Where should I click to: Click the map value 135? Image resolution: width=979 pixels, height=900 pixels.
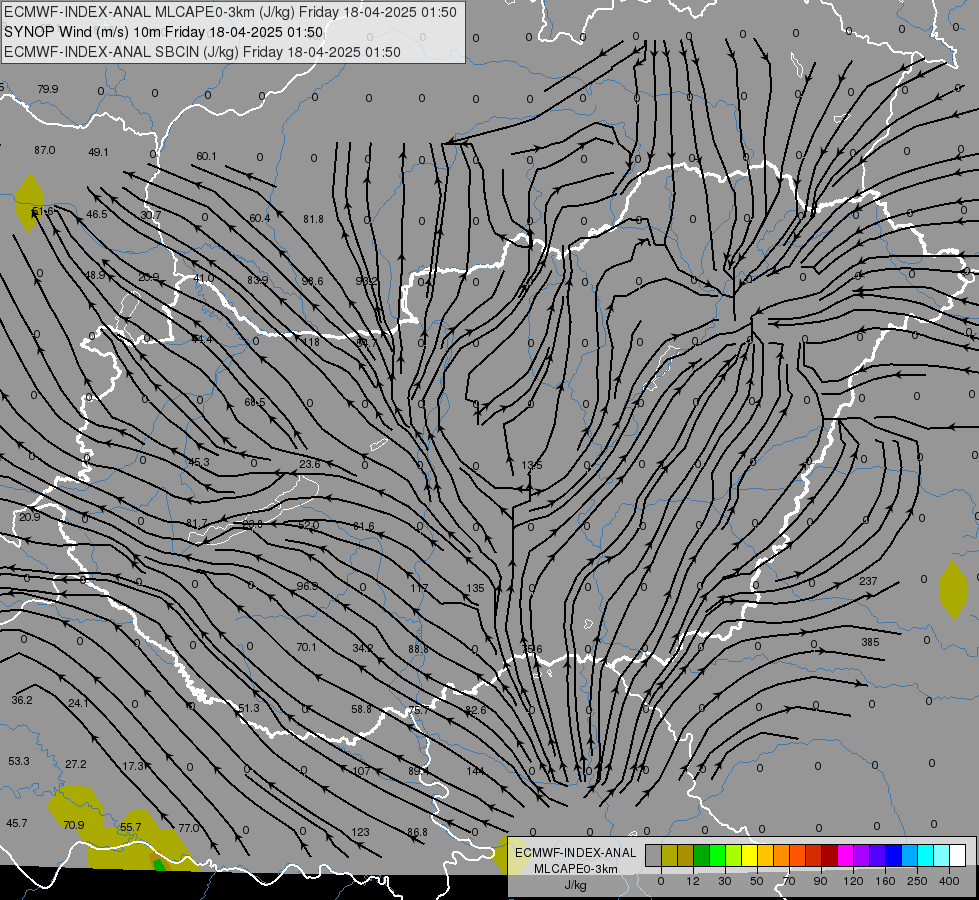coord(475,588)
